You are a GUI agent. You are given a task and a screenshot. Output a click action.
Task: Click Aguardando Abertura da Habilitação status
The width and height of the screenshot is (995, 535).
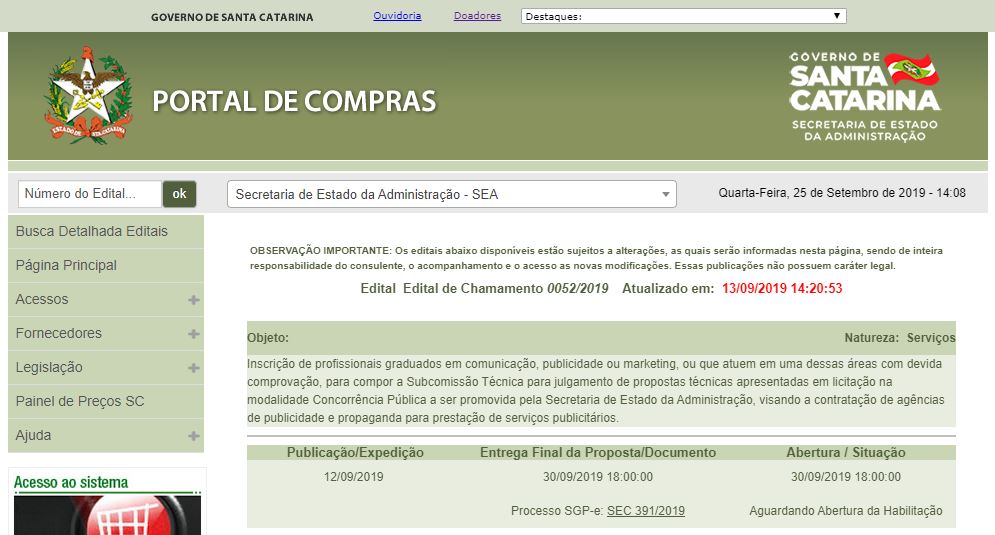845,511
